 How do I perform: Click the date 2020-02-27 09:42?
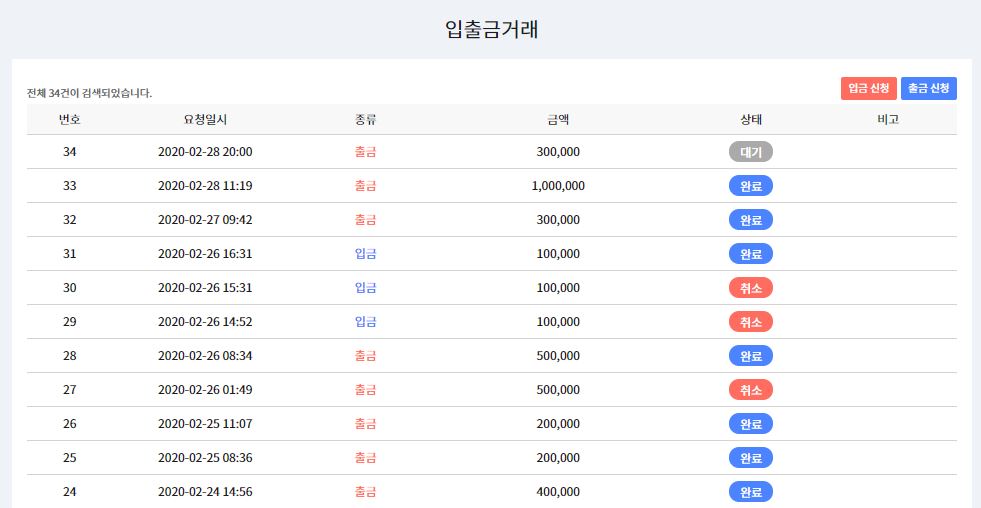pos(205,220)
